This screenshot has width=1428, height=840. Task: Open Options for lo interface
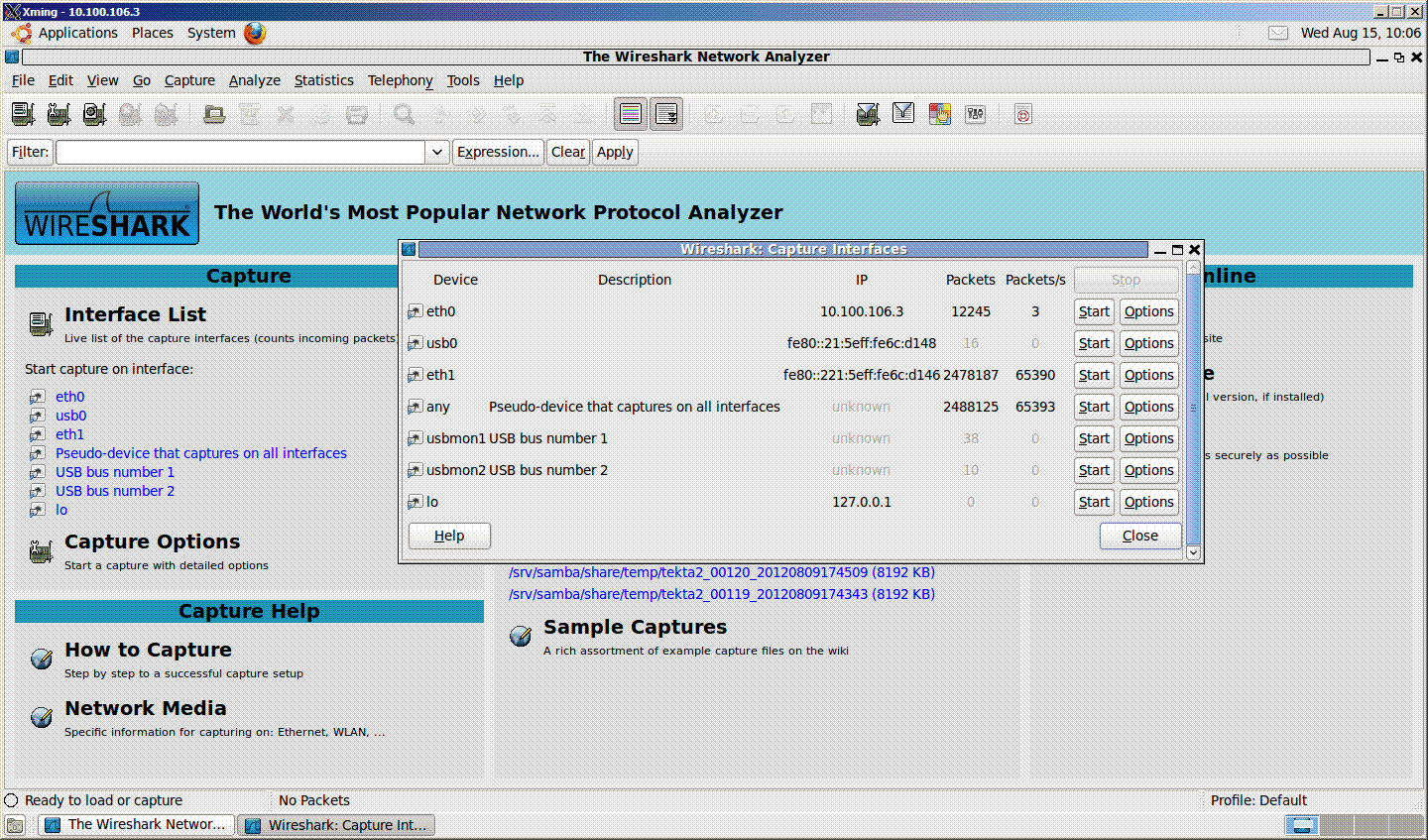pos(1149,502)
